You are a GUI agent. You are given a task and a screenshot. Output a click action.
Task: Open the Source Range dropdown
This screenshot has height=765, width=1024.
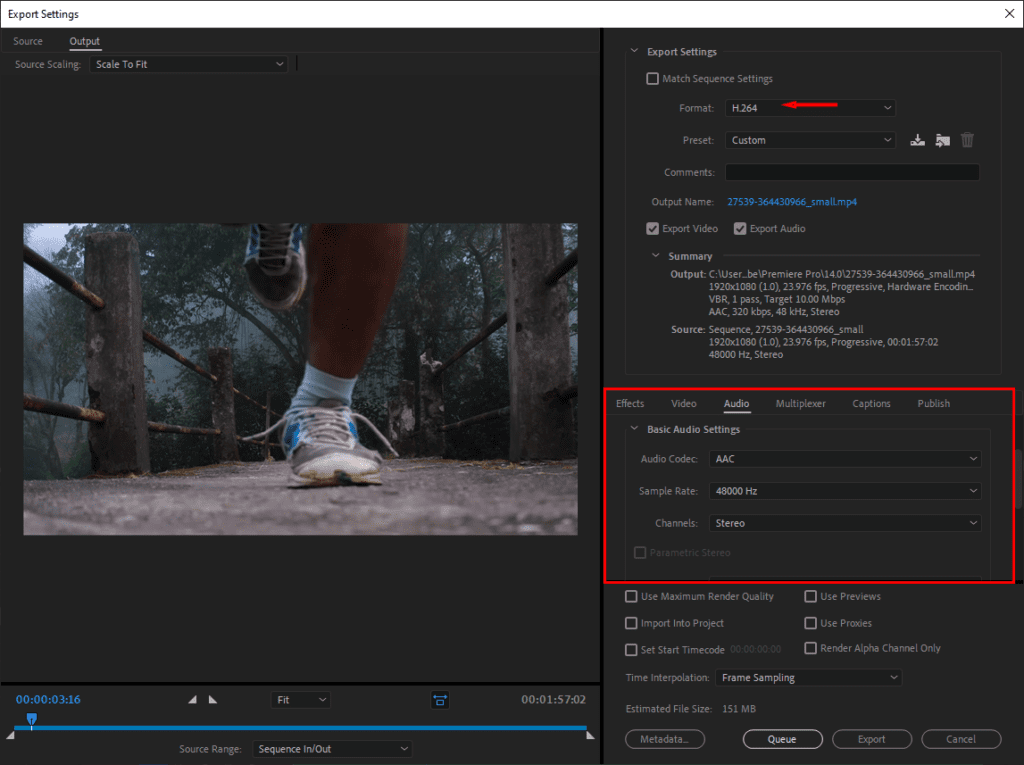point(332,749)
